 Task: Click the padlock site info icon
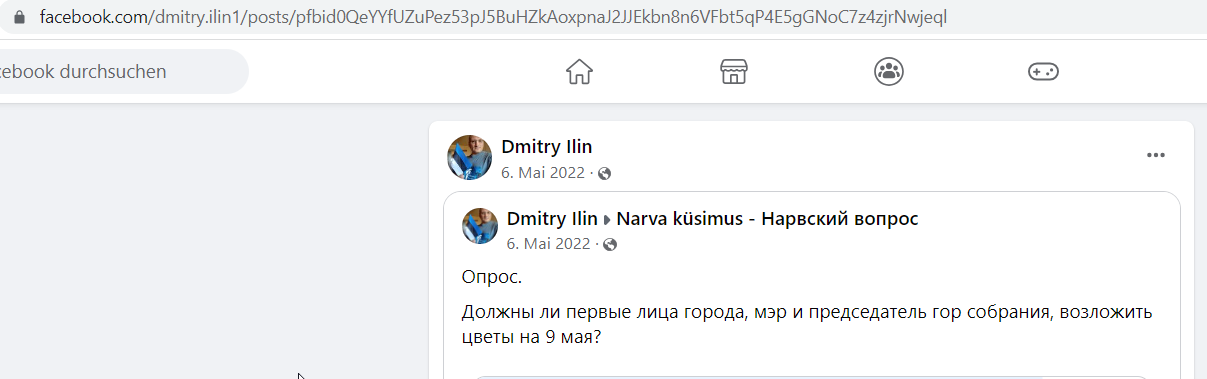[x=18, y=17]
